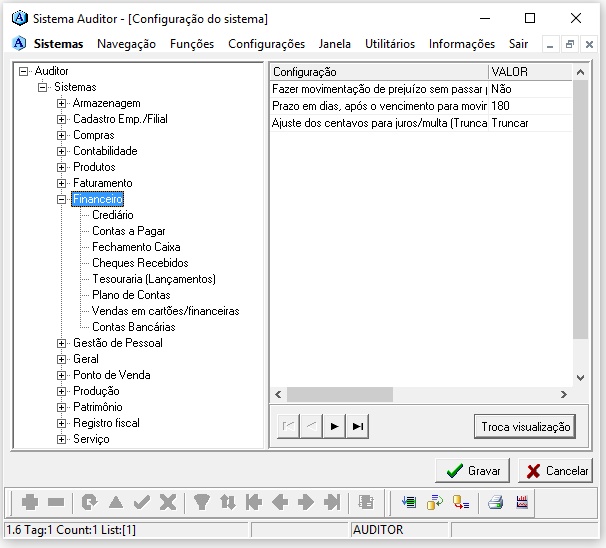Open the Informações menu
Image resolution: width=606 pixels, height=548 pixels.
(x=461, y=44)
